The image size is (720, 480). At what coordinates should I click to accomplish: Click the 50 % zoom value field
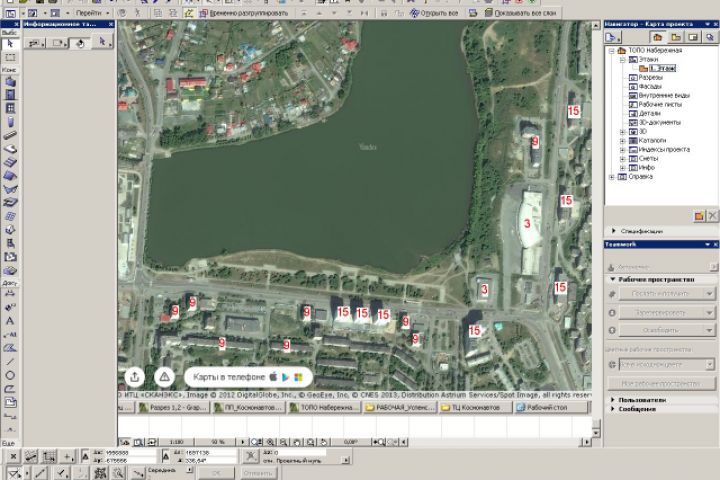pos(218,442)
